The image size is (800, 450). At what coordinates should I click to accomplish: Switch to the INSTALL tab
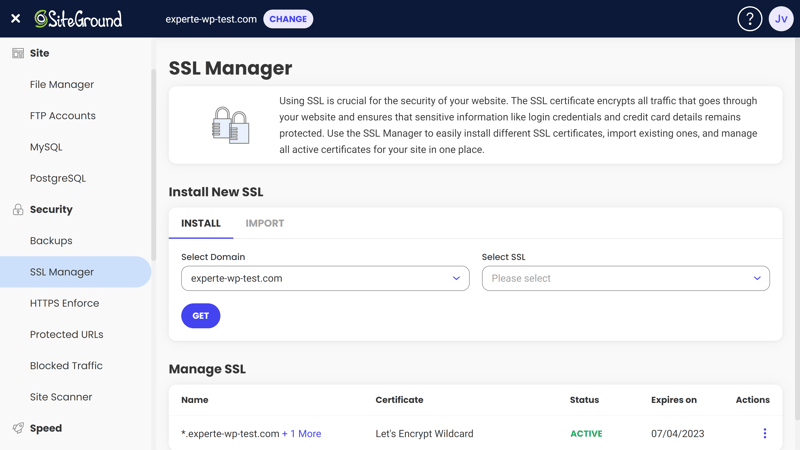pyautogui.click(x=201, y=223)
